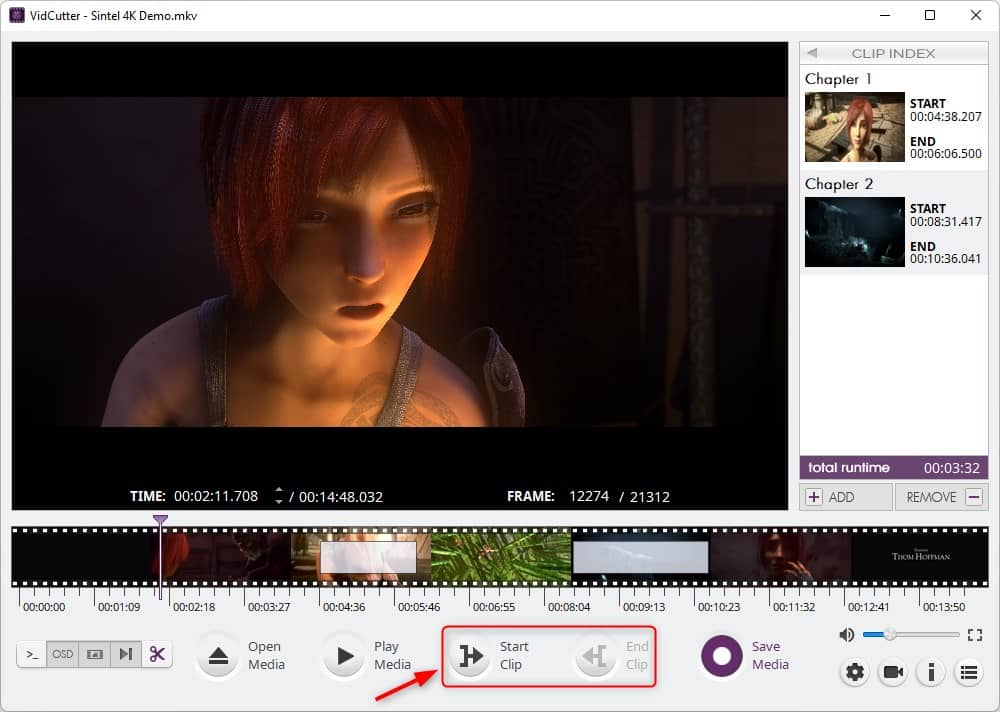Click the Open Media eject icon
This screenshot has height=712, width=1000.
(x=218, y=656)
